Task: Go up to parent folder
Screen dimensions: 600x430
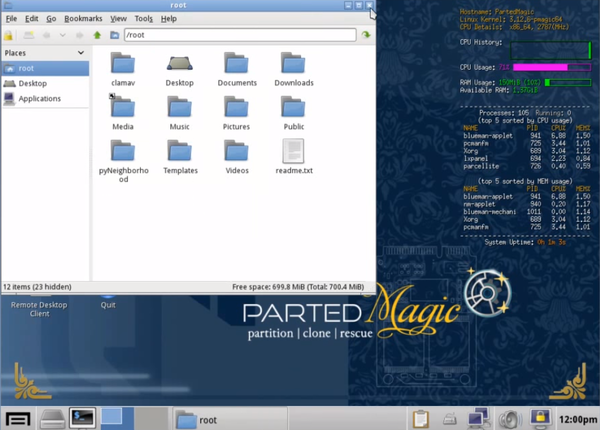Action: pos(97,35)
